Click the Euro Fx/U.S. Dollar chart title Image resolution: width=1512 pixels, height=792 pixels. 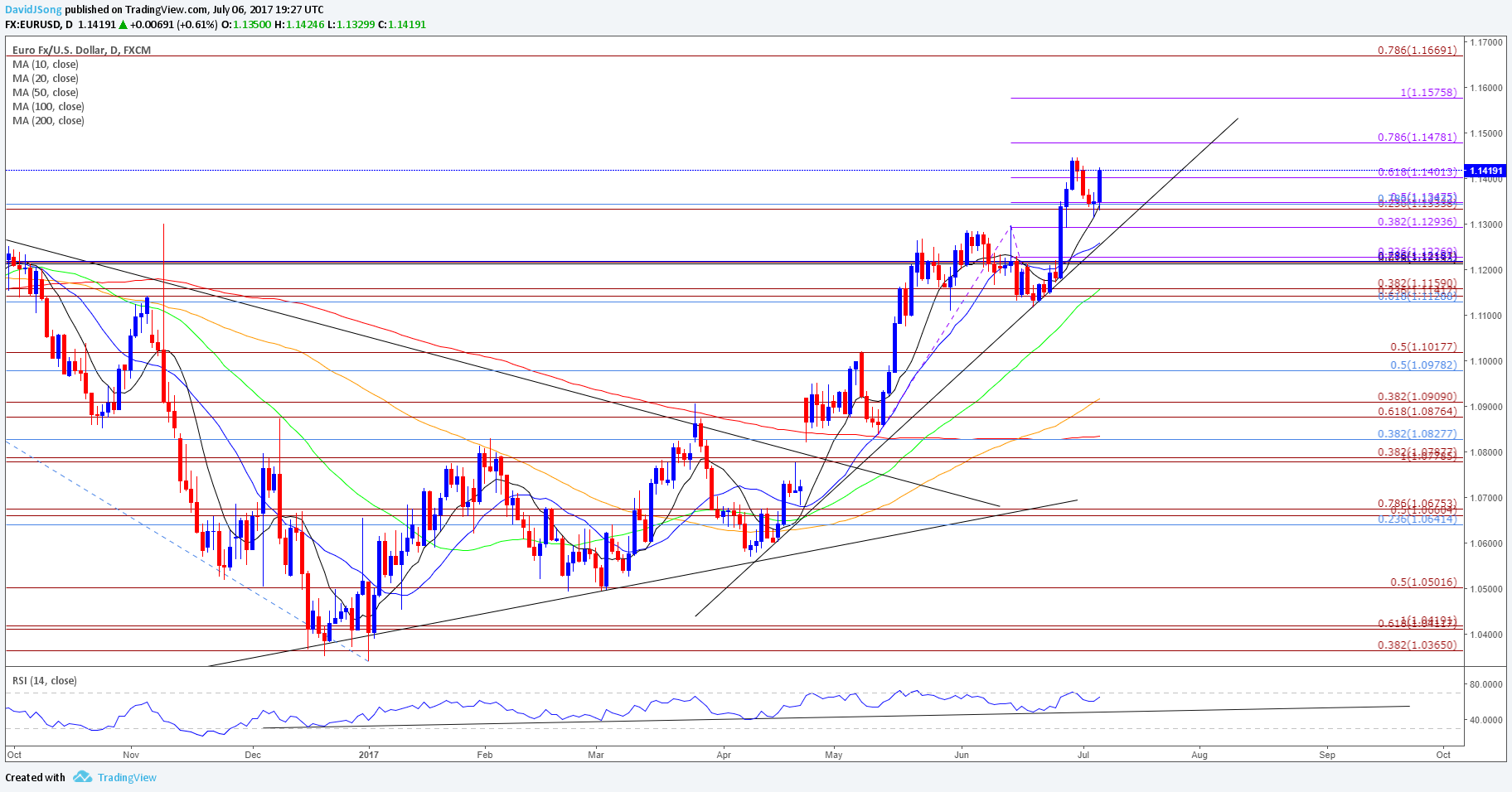click(81, 50)
